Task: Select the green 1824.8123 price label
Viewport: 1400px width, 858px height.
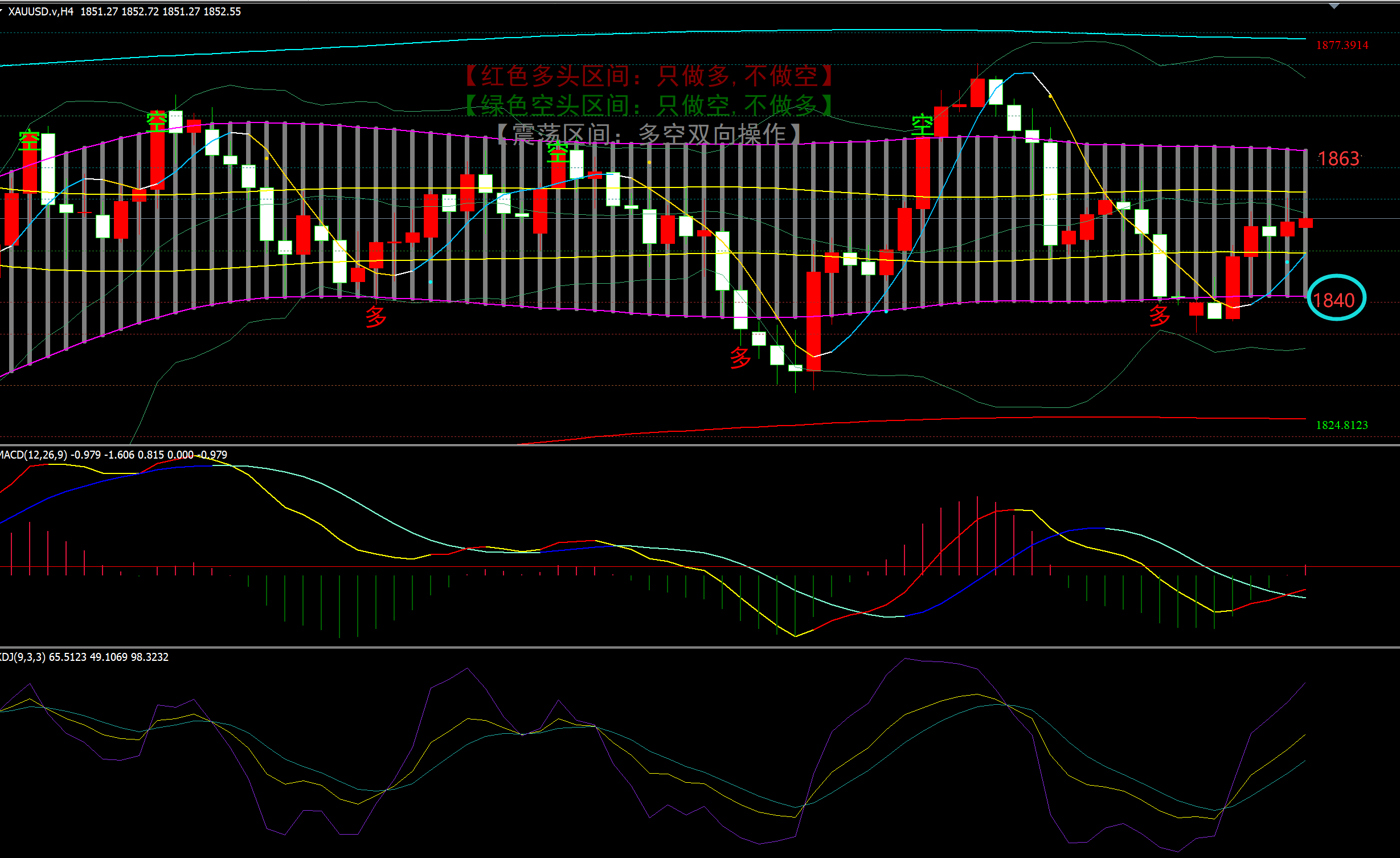Action: [x=1341, y=425]
